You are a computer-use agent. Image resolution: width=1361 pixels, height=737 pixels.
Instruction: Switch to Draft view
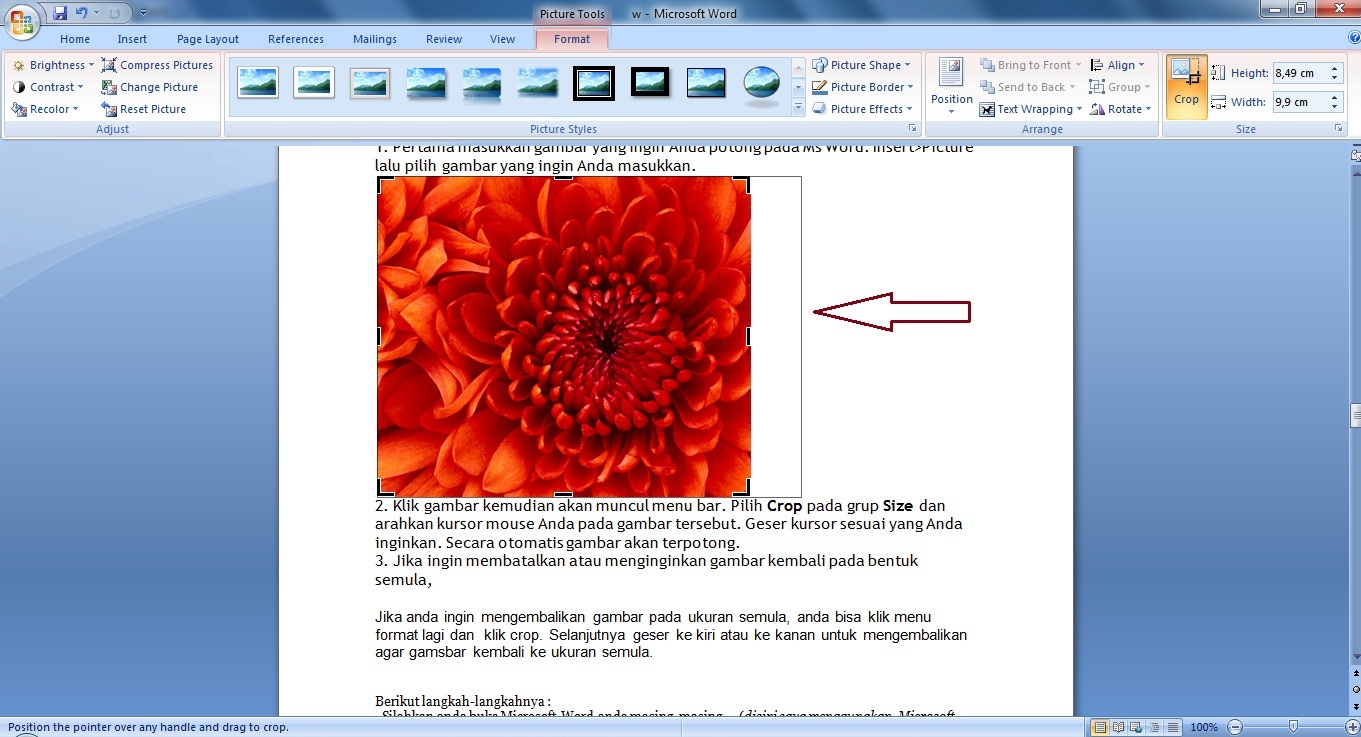tap(1172, 727)
